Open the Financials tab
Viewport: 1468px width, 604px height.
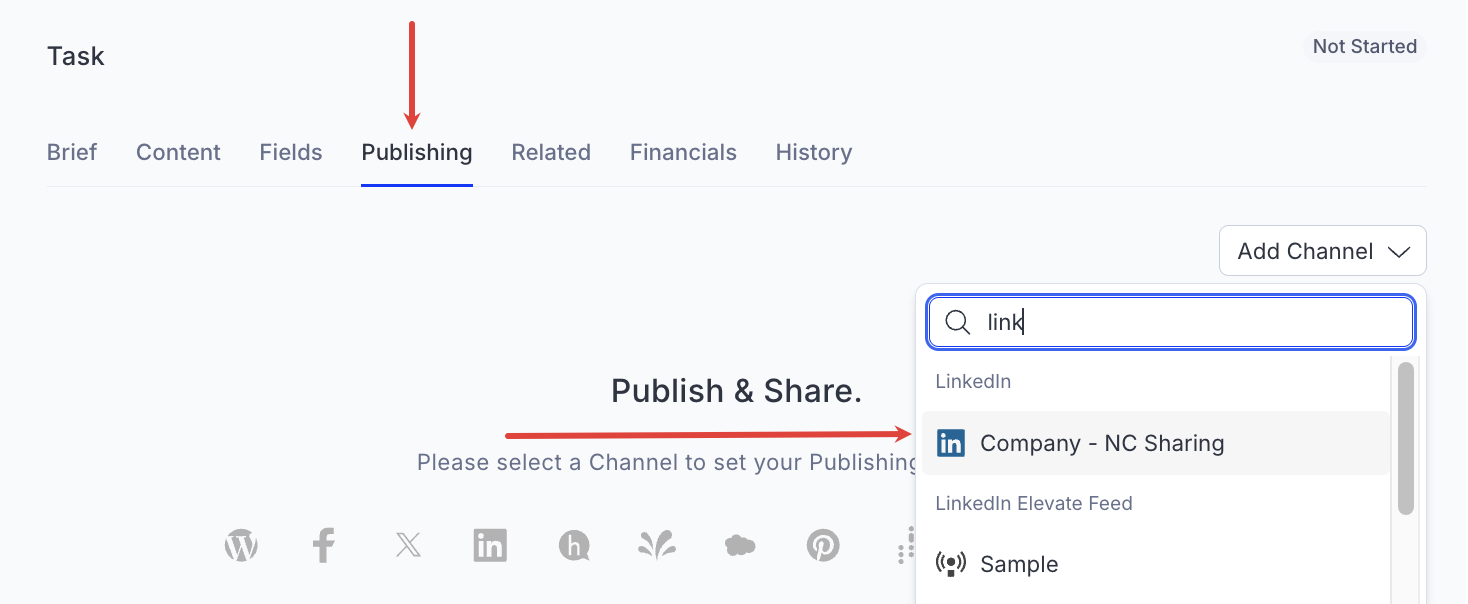point(683,152)
